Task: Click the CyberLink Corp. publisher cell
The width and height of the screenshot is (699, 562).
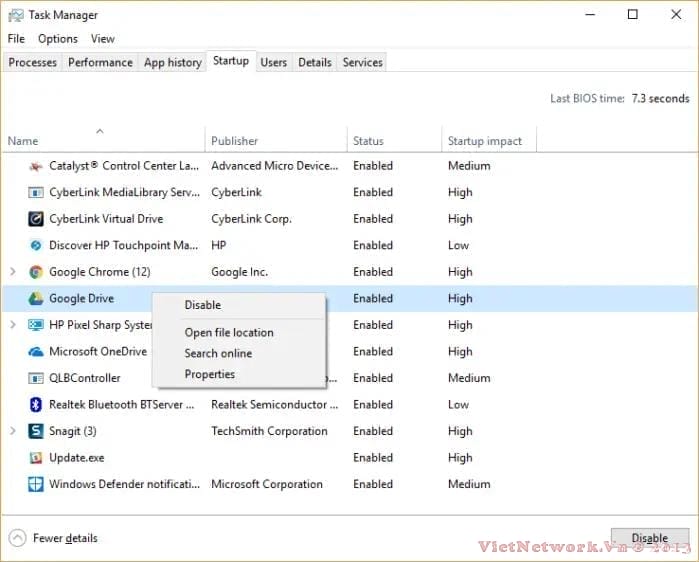Action: pos(251,219)
